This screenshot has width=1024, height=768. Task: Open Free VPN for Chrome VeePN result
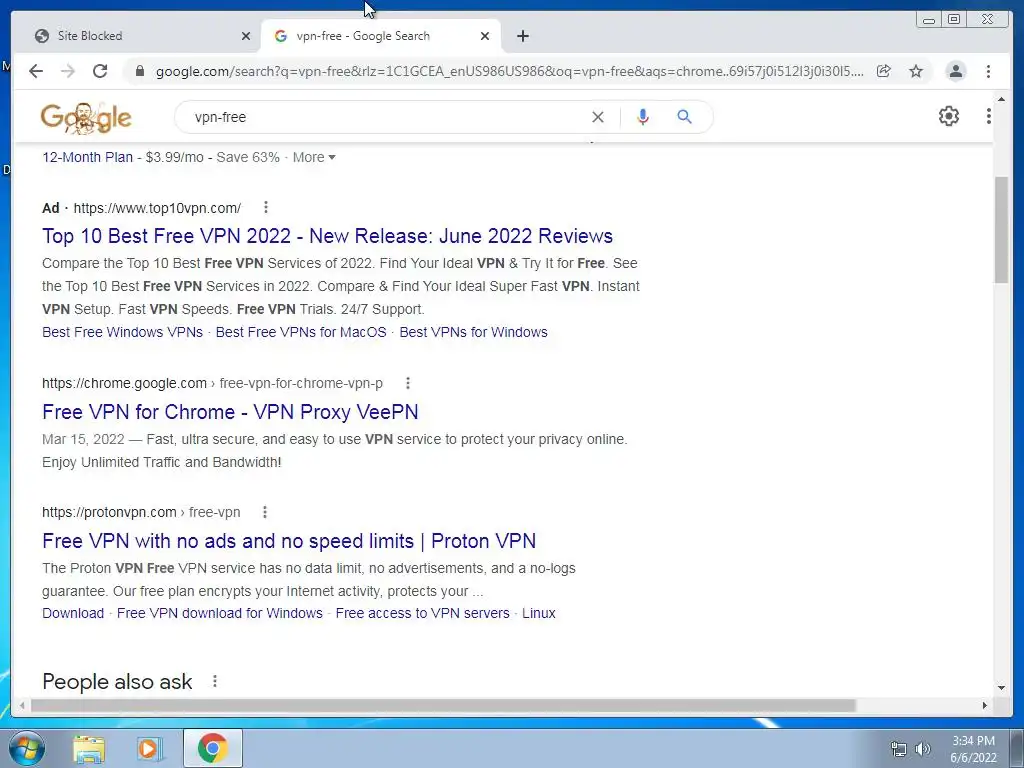click(230, 412)
